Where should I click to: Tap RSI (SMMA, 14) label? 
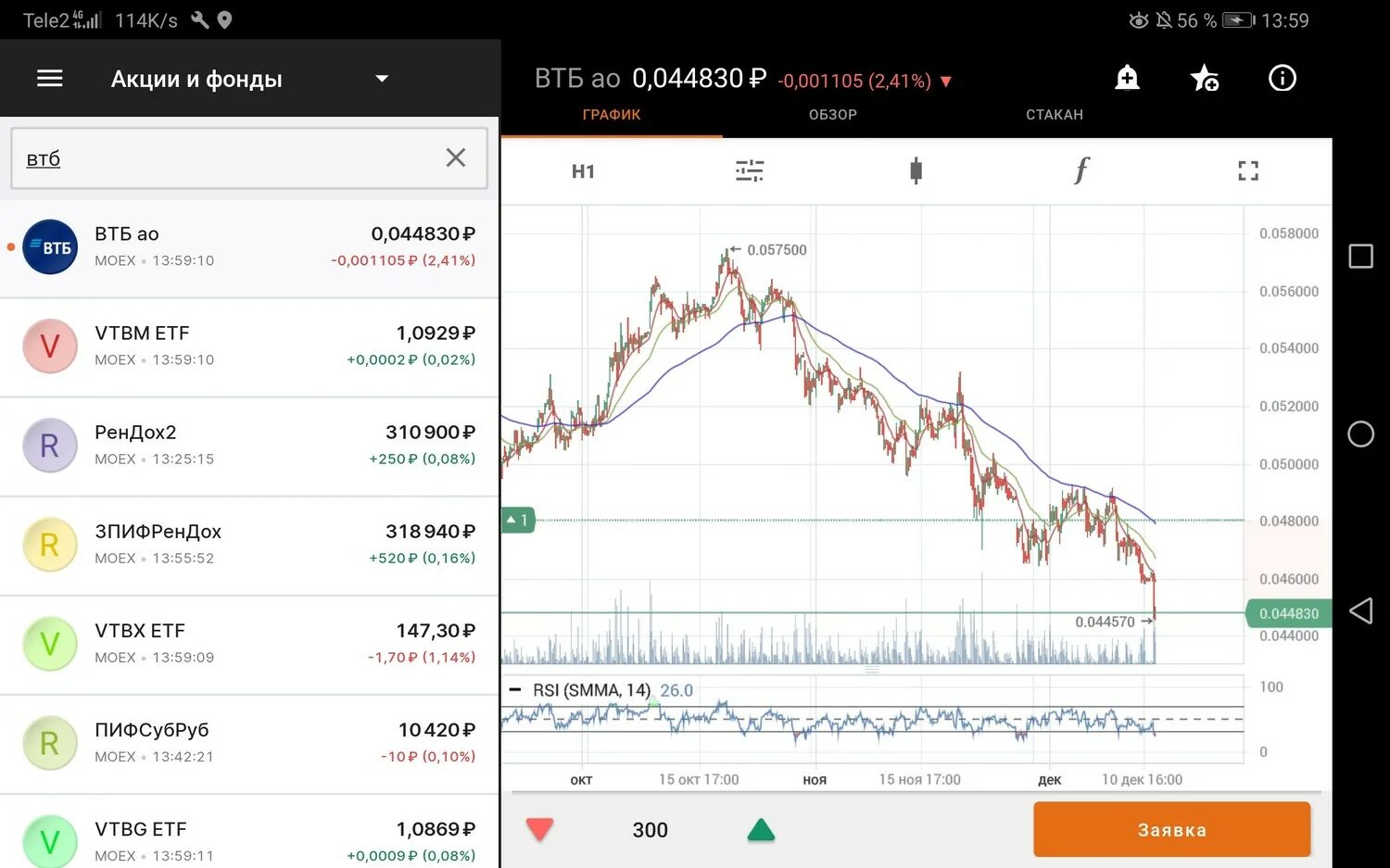click(x=591, y=690)
